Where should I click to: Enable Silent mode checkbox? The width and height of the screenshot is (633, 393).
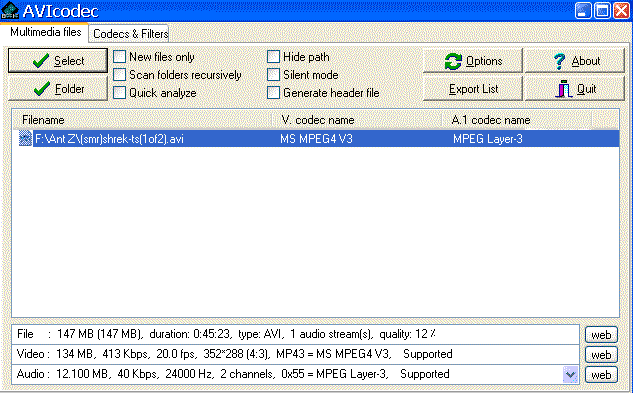pyautogui.click(x=273, y=75)
